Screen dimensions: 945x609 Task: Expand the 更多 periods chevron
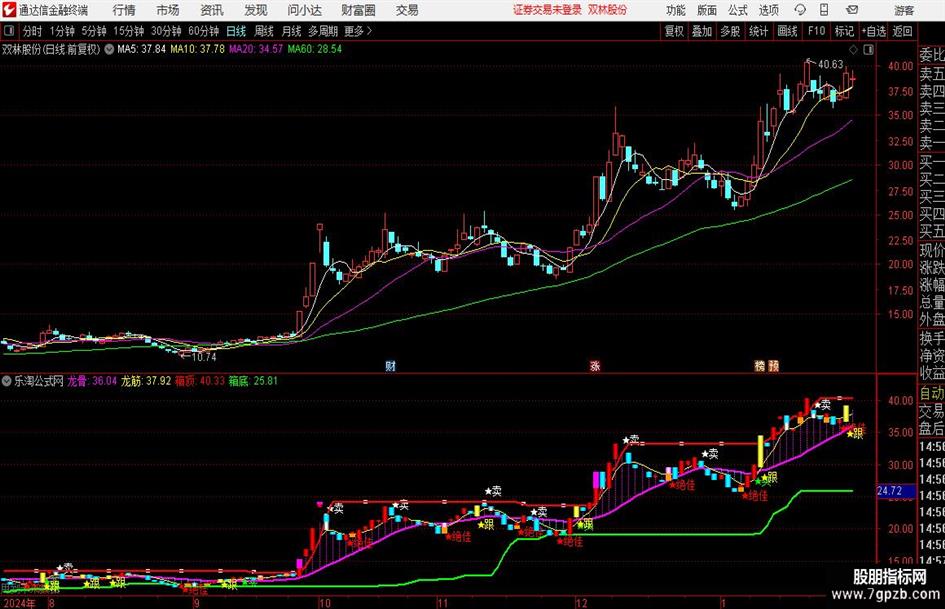(x=369, y=31)
